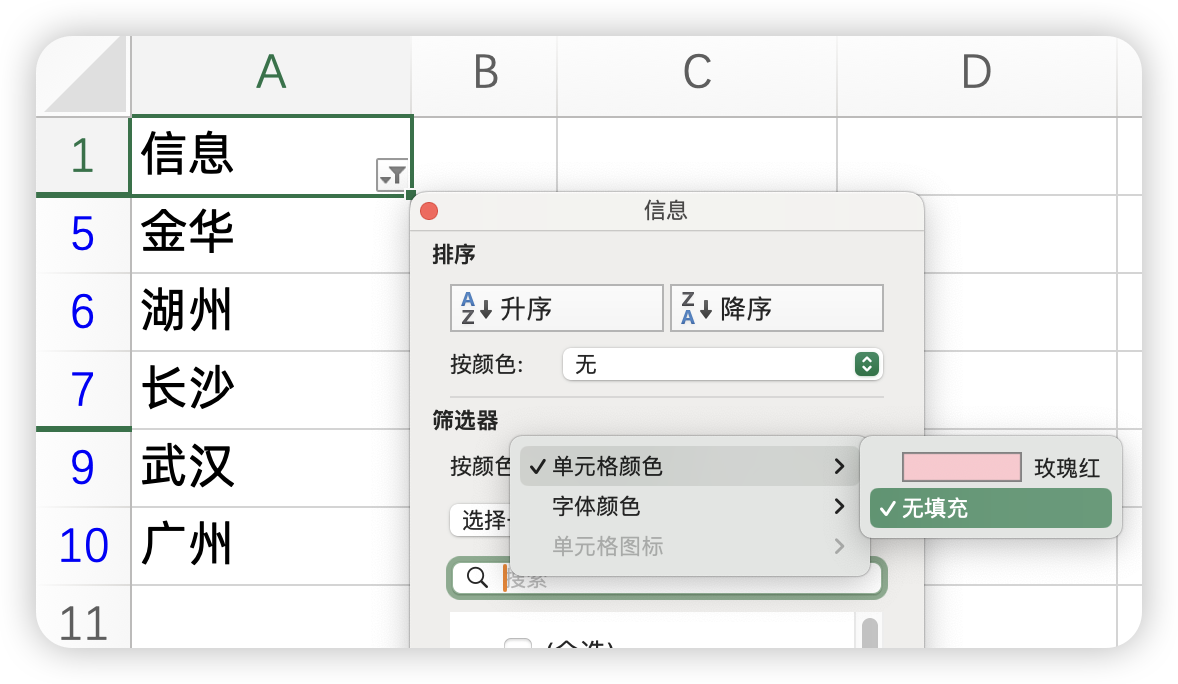Click the 玫瑰红 label text
Viewport: 1178px width, 684px height.
pyautogui.click(x=1067, y=468)
